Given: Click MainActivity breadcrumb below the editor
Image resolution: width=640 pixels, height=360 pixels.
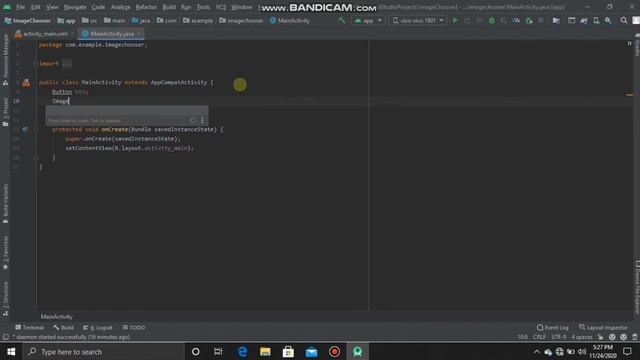Looking at the screenshot, I should [x=56, y=317].
